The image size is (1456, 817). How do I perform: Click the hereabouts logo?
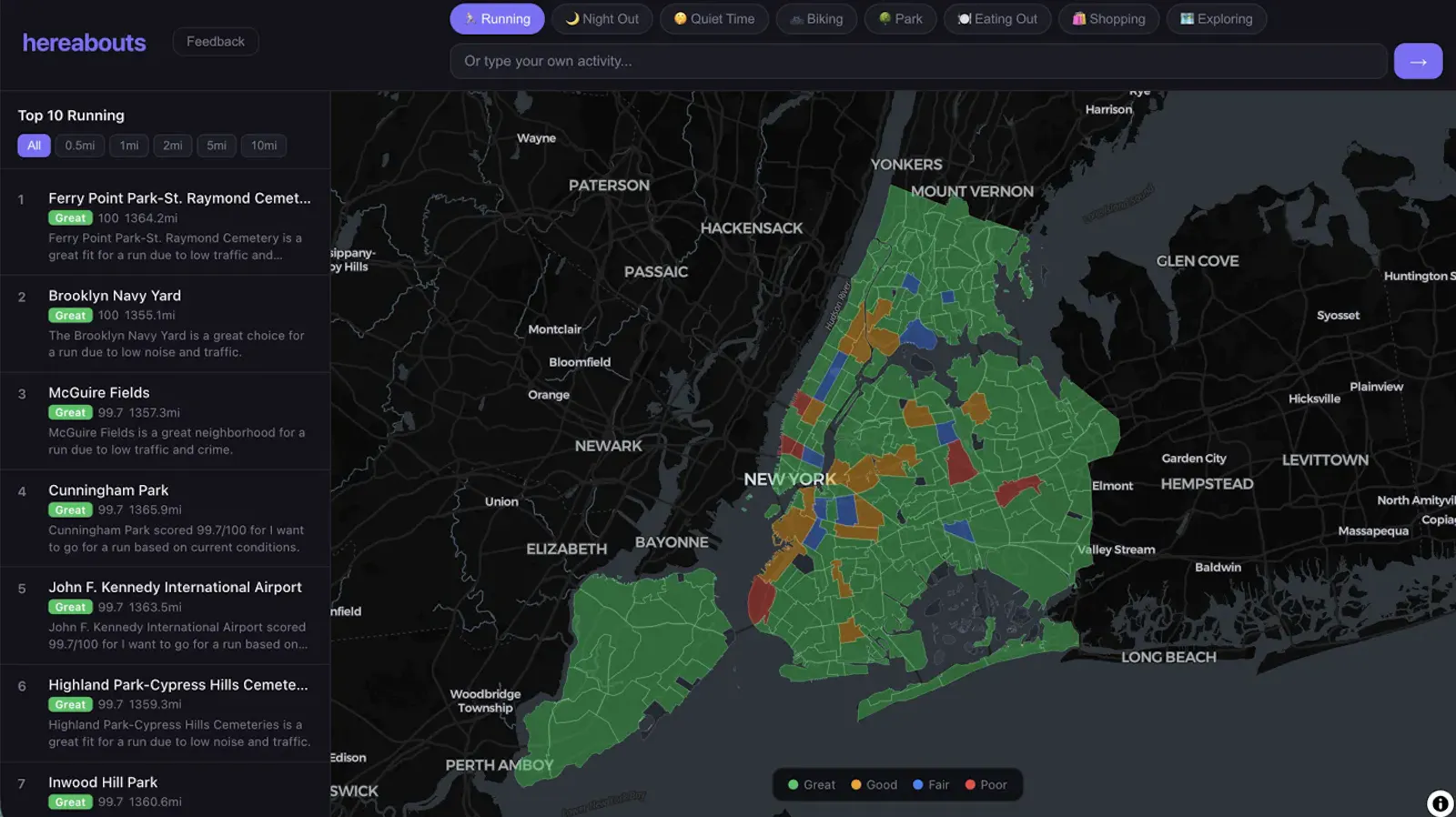click(x=84, y=43)
